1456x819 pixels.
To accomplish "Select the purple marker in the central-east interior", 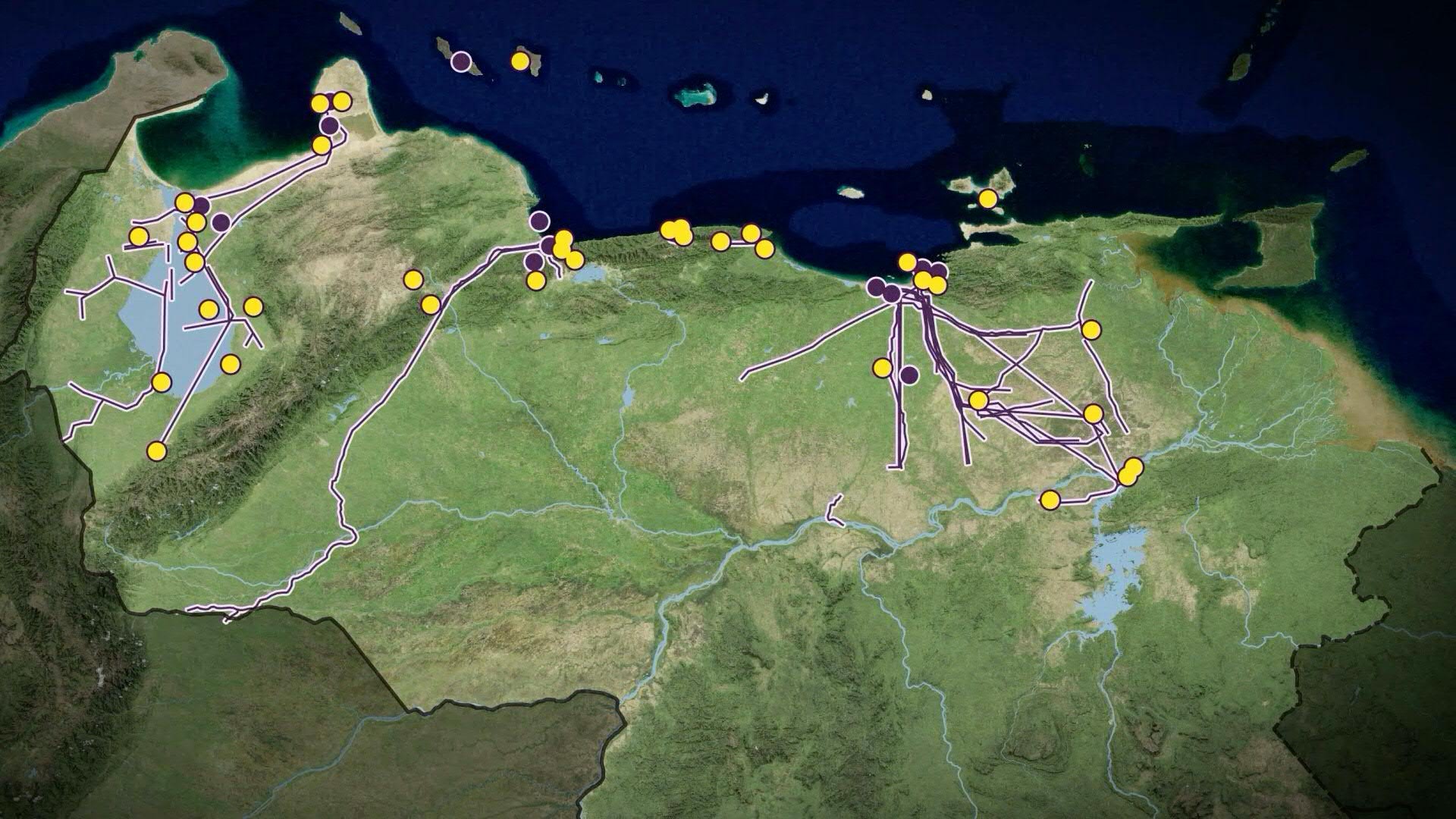I will (x=907, y=372).
